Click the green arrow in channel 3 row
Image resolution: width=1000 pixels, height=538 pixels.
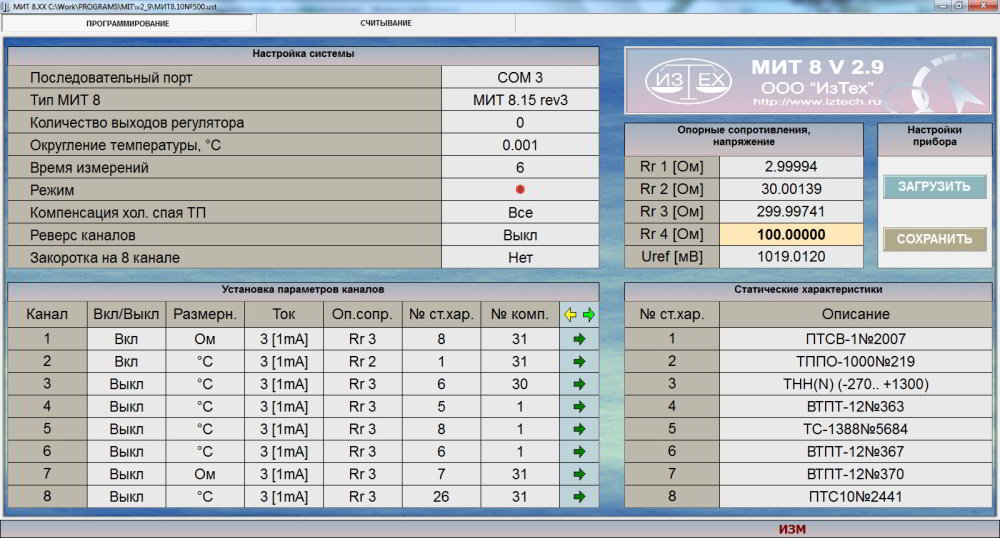(579, 384)
